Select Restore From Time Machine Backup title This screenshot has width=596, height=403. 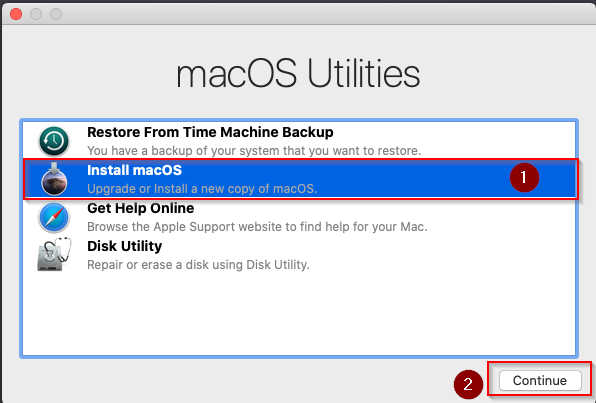(210, 132)
